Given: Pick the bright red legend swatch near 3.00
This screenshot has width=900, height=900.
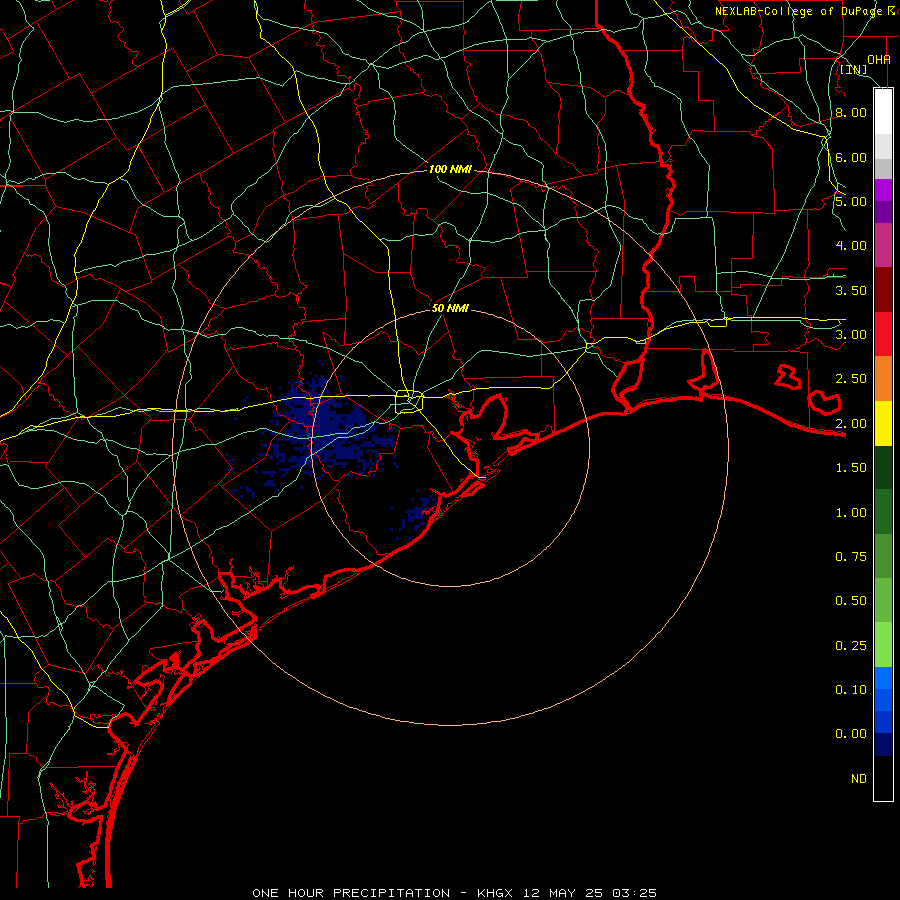Looking at the screenshot, I should (x=883, y=334).
